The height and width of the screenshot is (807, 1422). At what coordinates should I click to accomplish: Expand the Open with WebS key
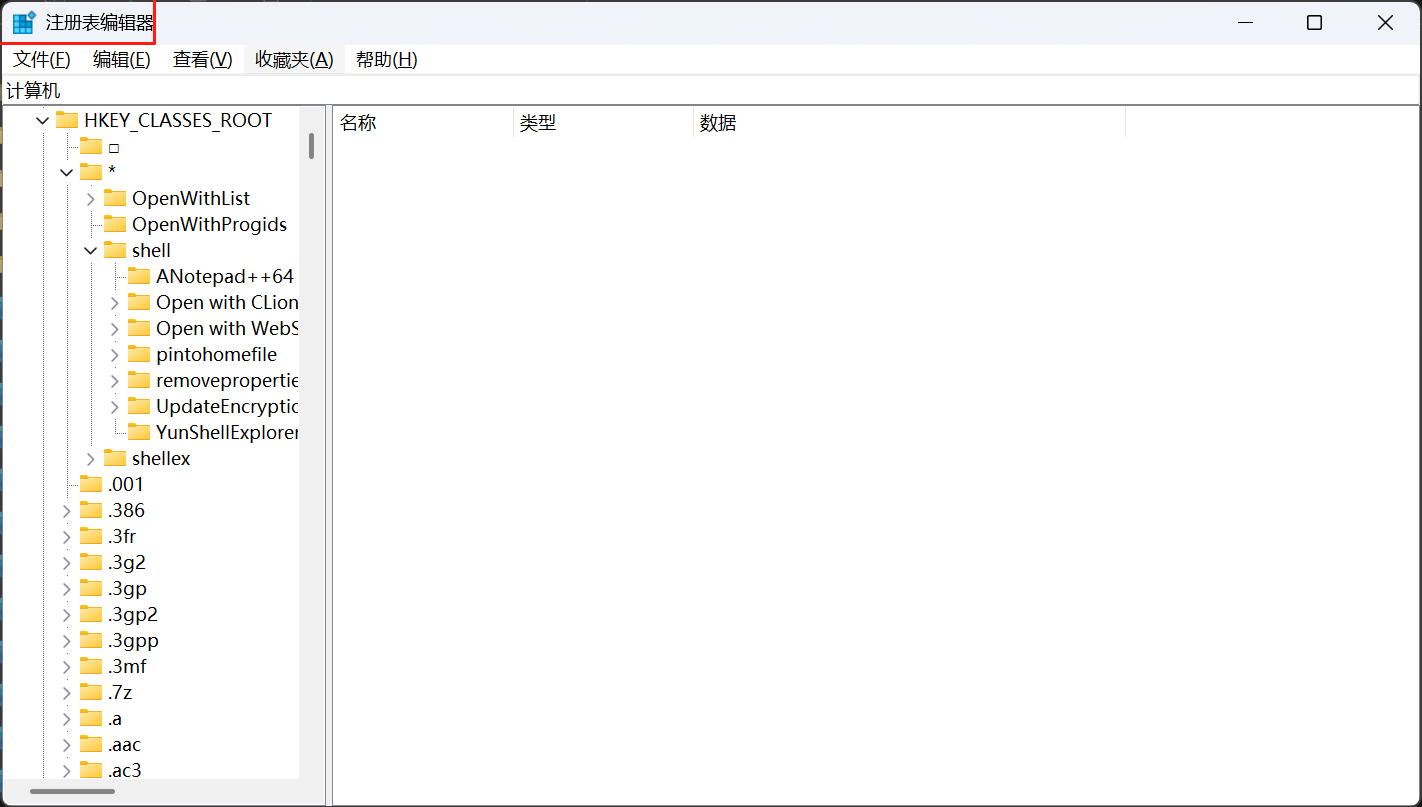coord(114,329)
